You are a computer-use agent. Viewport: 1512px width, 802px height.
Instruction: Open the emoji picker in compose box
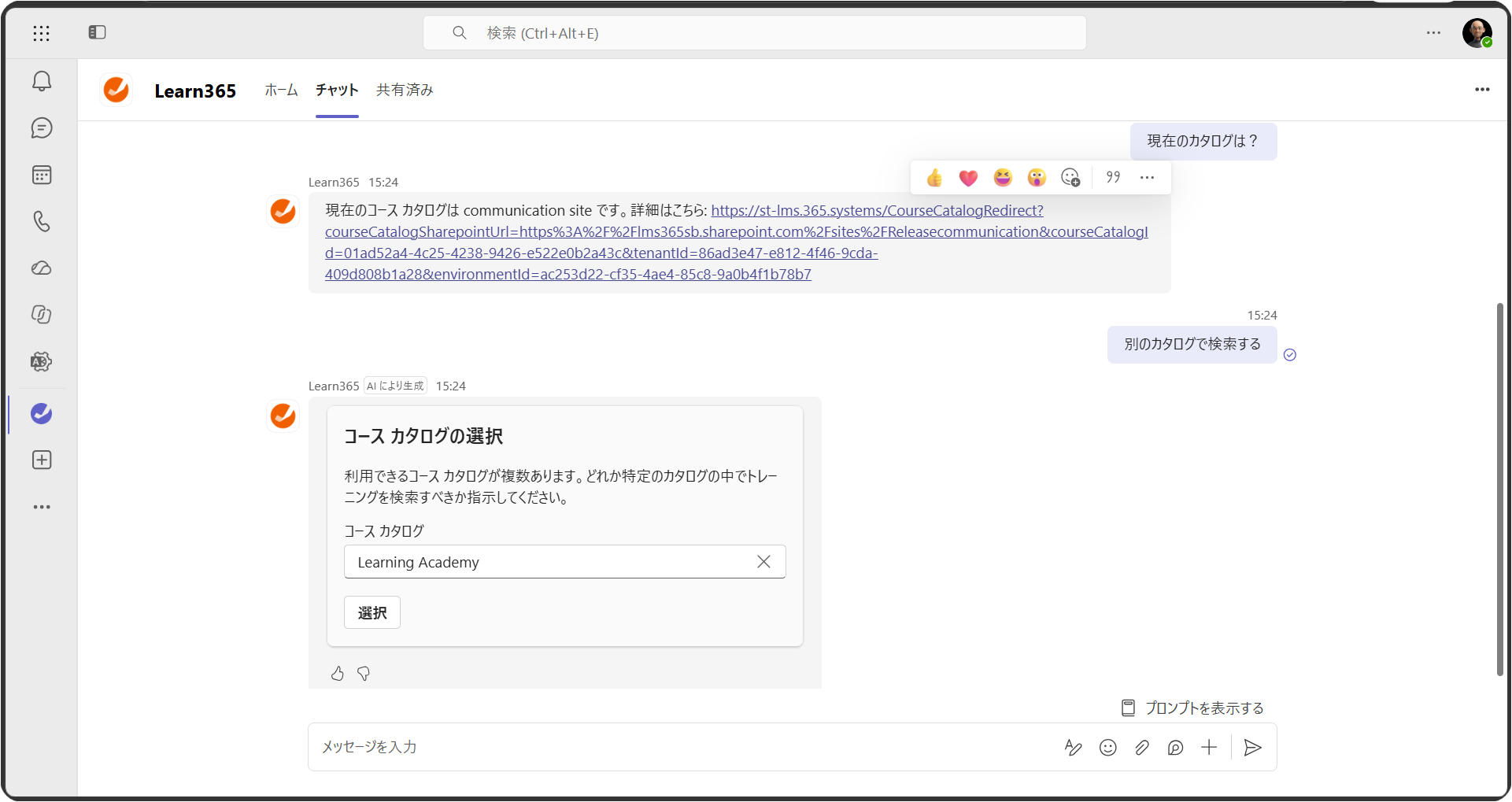(x=1107, y=748)
